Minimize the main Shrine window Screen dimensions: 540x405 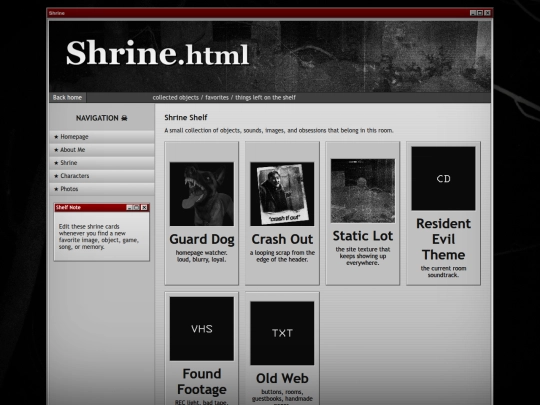point(473,13)
